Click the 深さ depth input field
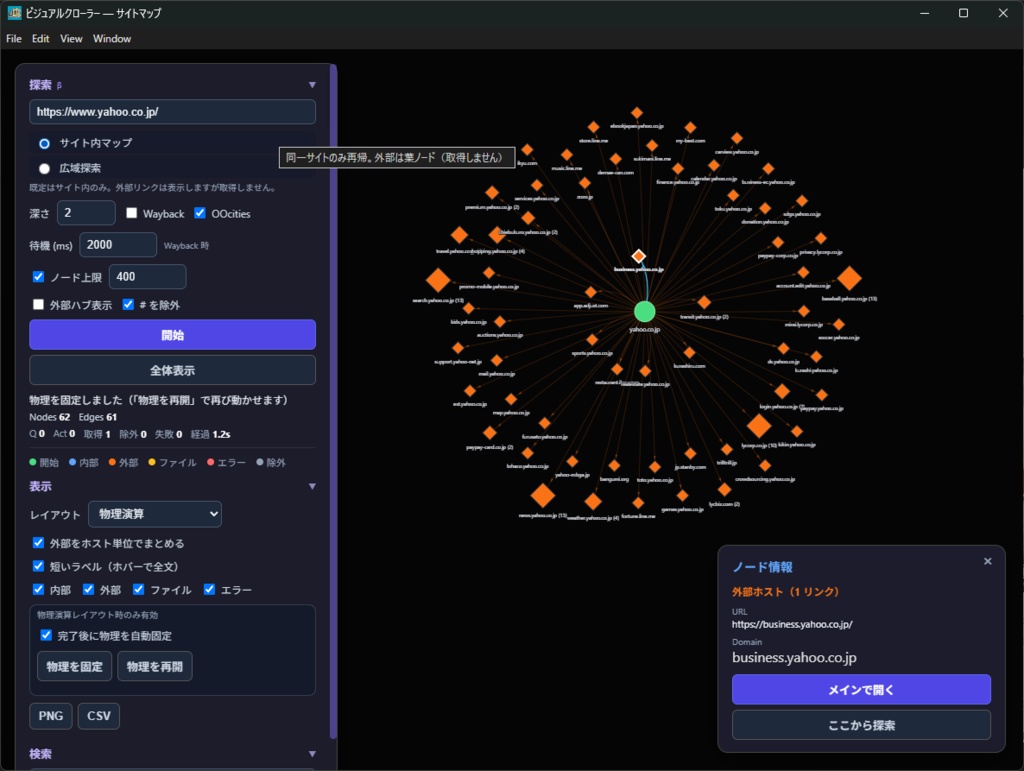 pos(86,213)
